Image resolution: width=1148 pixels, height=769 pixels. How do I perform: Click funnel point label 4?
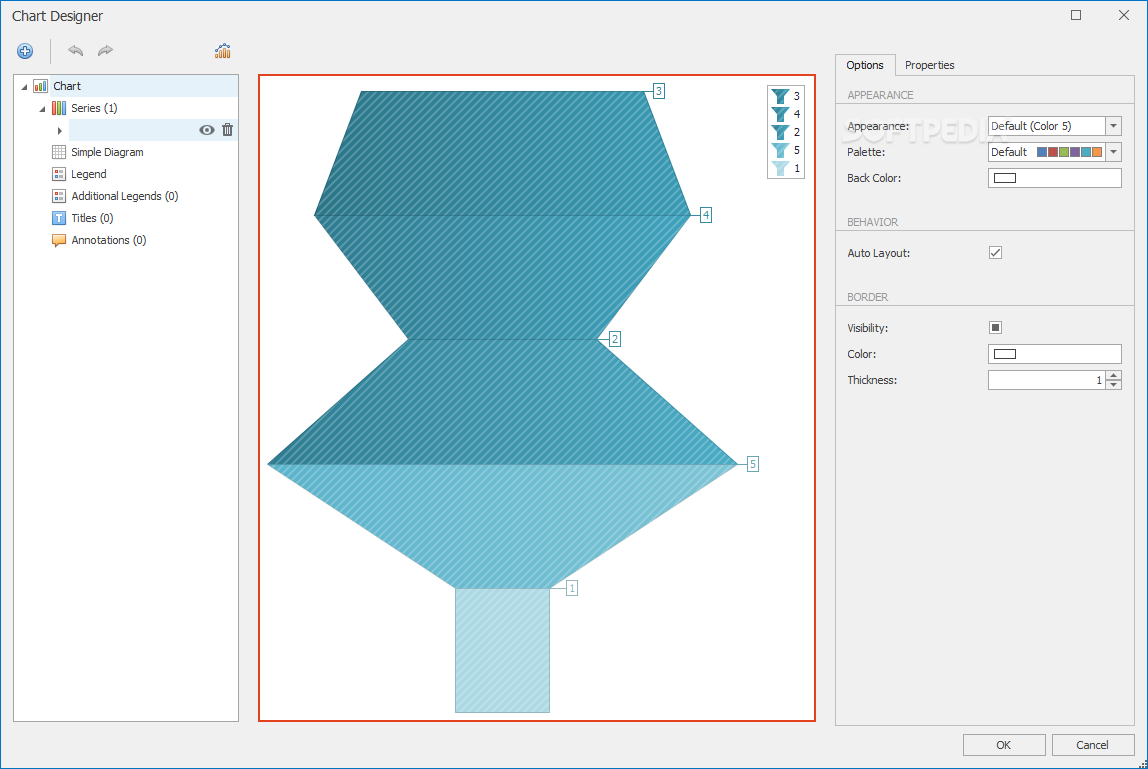click(x=706, y=215)
